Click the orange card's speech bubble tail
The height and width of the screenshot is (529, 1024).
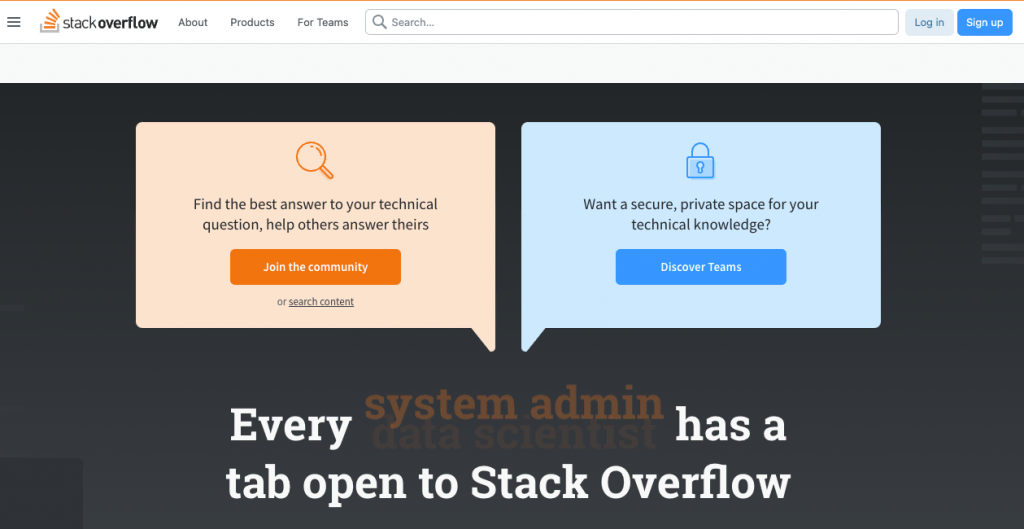[x=485, y=338]
